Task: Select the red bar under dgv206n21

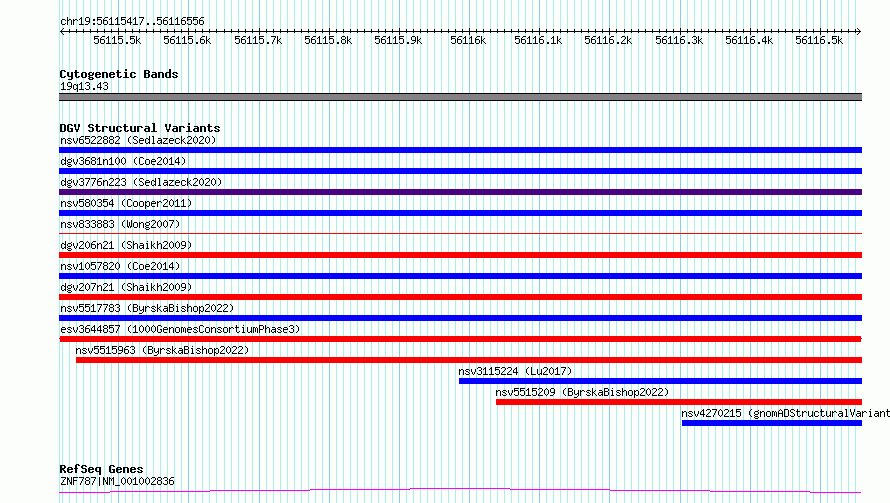Action: coord(460,255)
